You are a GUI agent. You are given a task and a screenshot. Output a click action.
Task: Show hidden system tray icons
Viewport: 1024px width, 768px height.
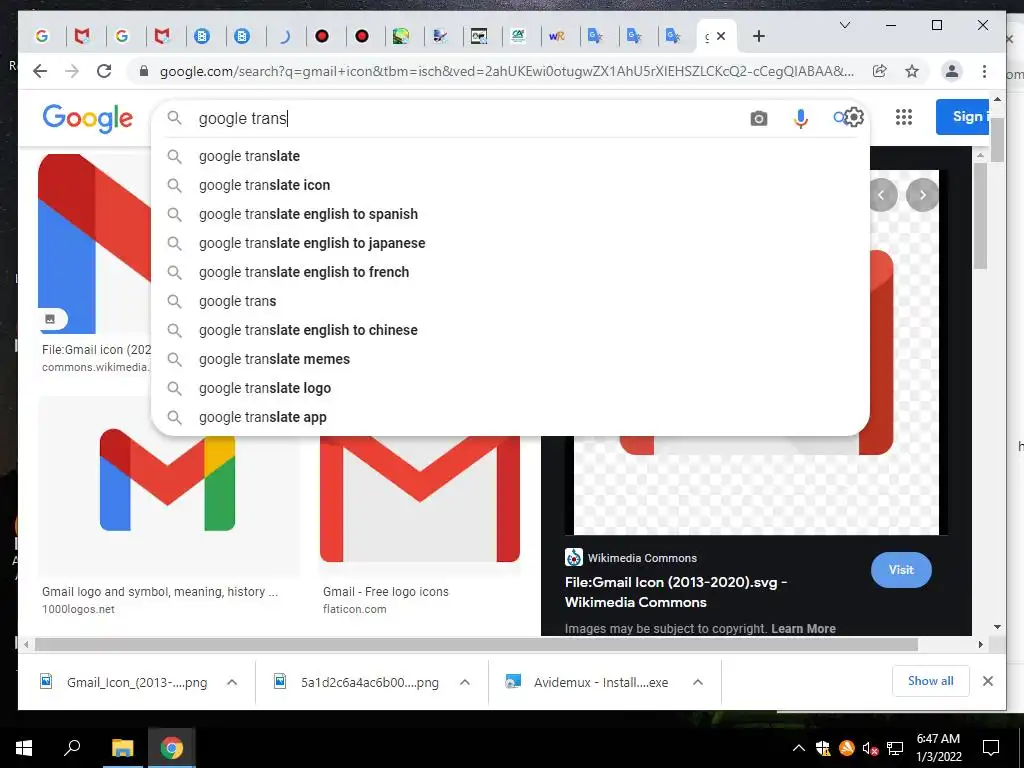pyautogui.click(x=798, y=748)
